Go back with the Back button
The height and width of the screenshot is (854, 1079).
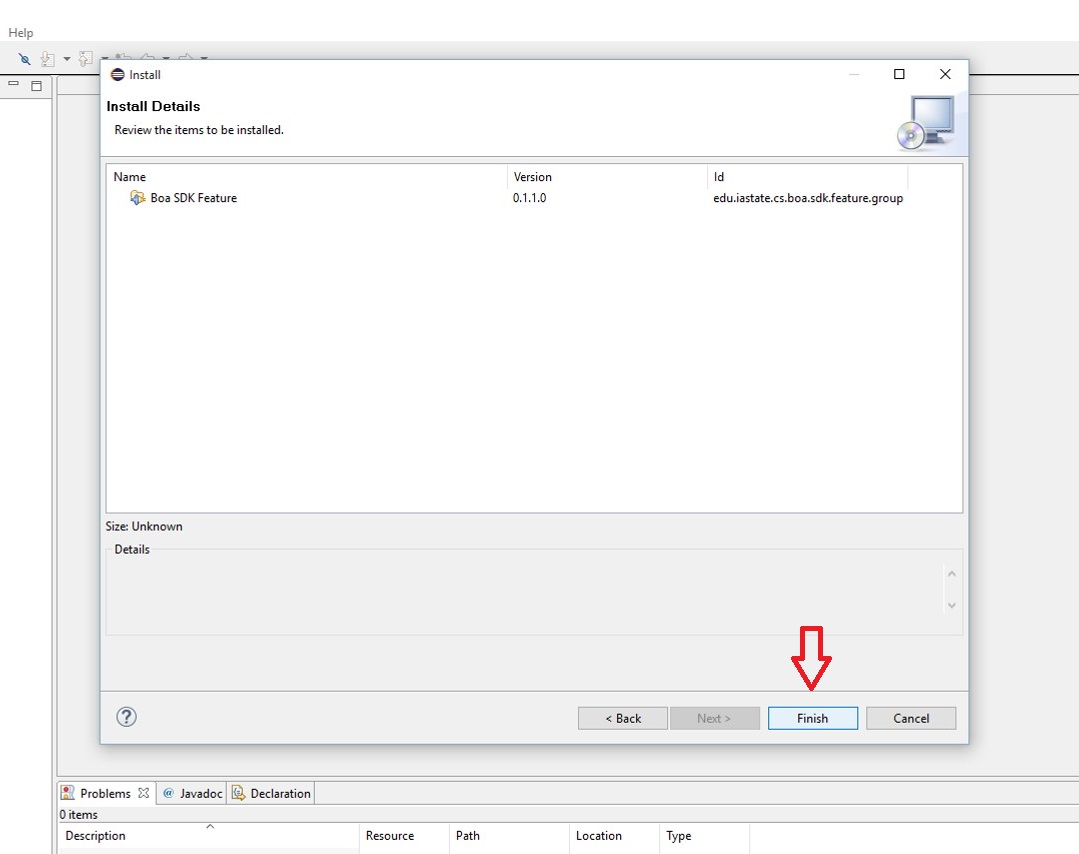(622, 718)
